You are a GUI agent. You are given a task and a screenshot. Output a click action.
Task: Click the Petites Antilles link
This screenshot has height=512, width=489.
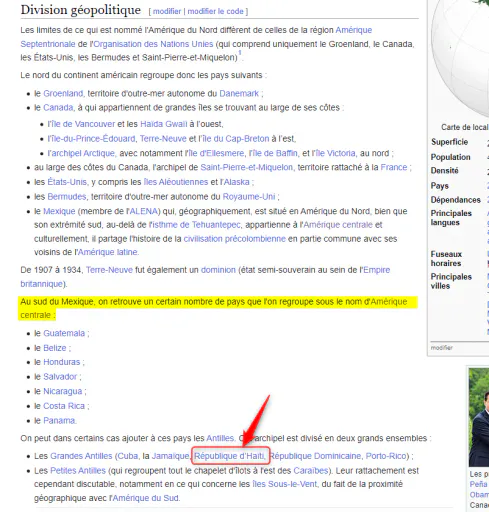click(78, 471)
